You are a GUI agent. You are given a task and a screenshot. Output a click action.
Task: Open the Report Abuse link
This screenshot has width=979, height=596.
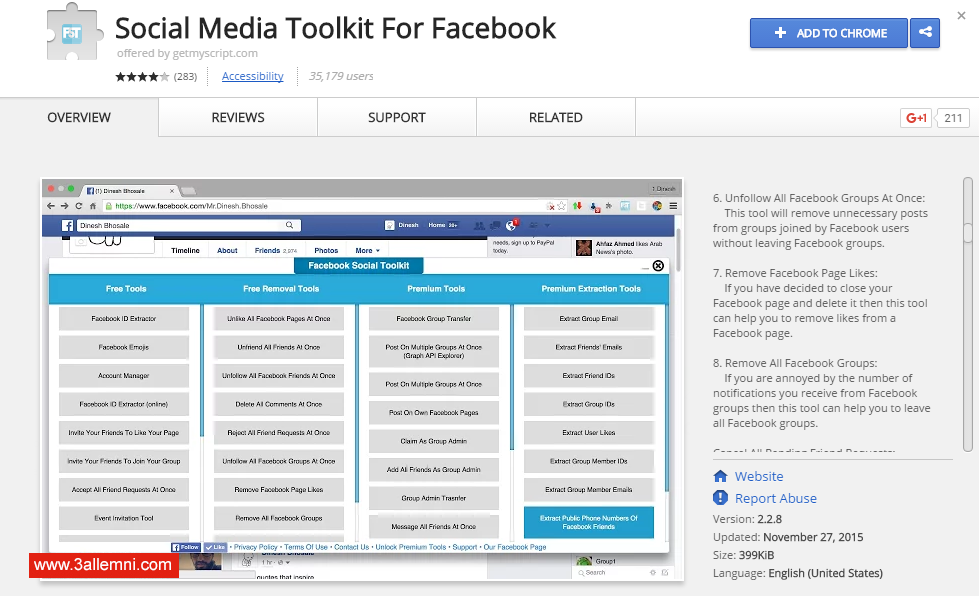pyautogui.click(x=775, y=498)
